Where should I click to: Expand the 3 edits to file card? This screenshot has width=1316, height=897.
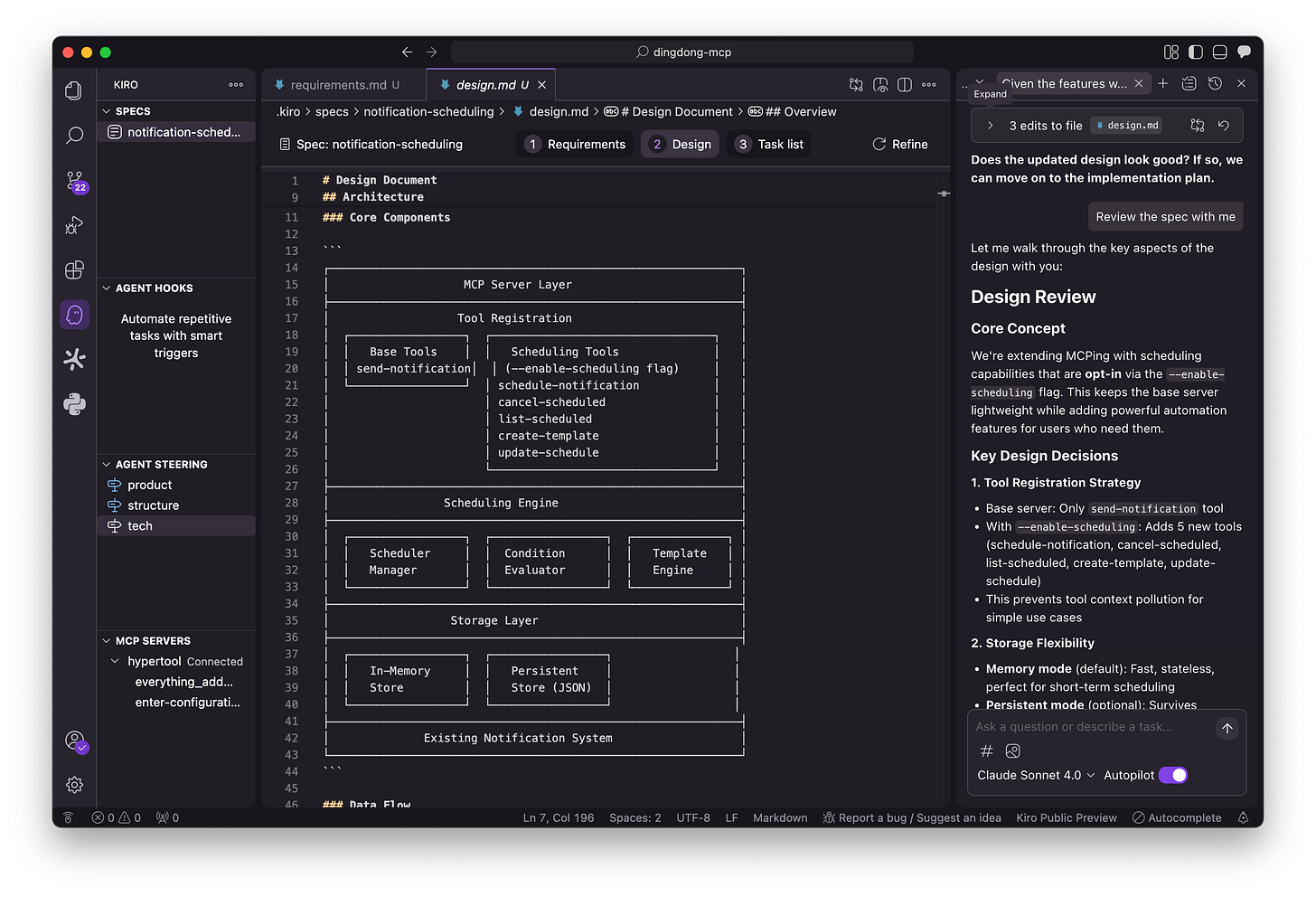990,126
